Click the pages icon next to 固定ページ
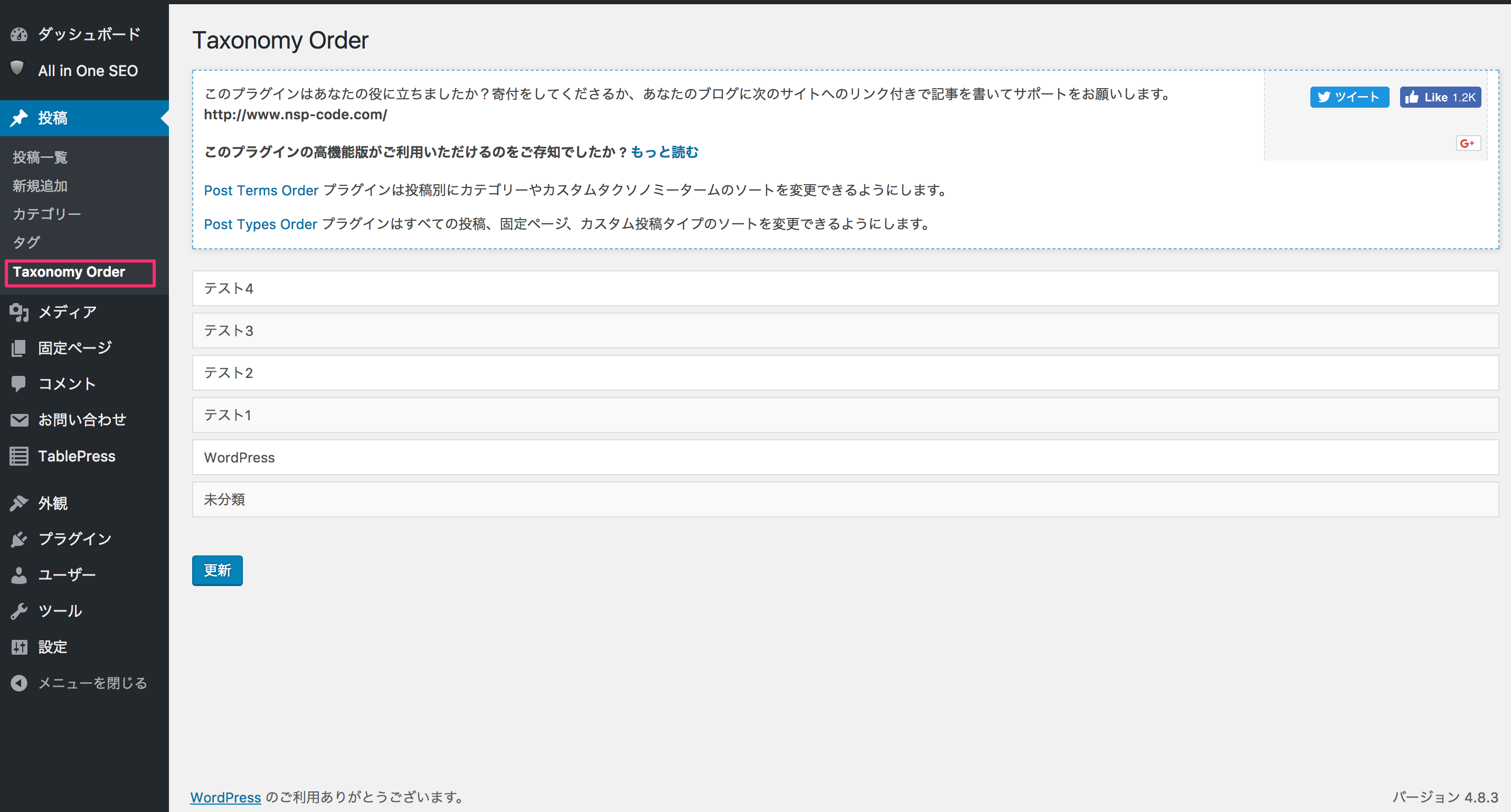Screen dimensions: 1511x812 click(x=19, y=348)
